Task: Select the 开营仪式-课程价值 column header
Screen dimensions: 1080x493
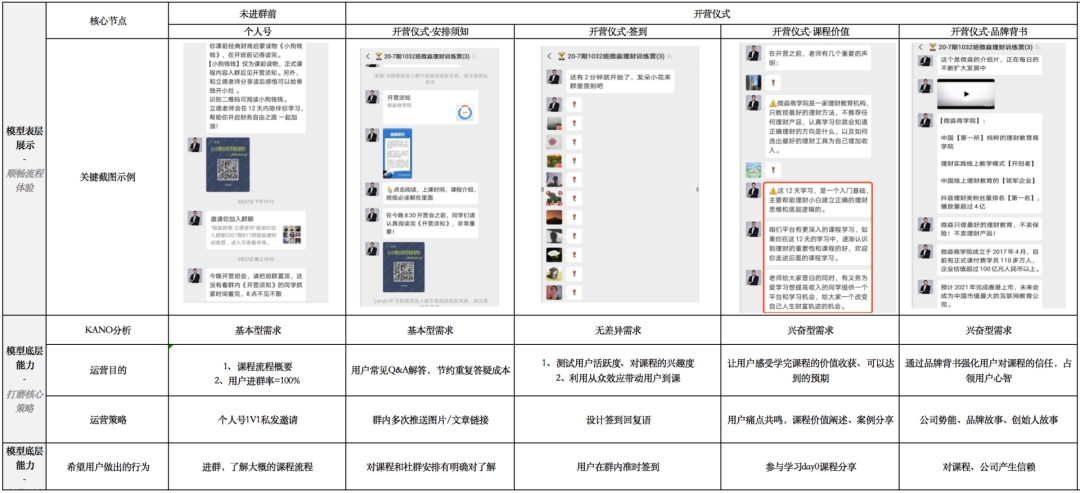Action: click(x=810, y=31)
